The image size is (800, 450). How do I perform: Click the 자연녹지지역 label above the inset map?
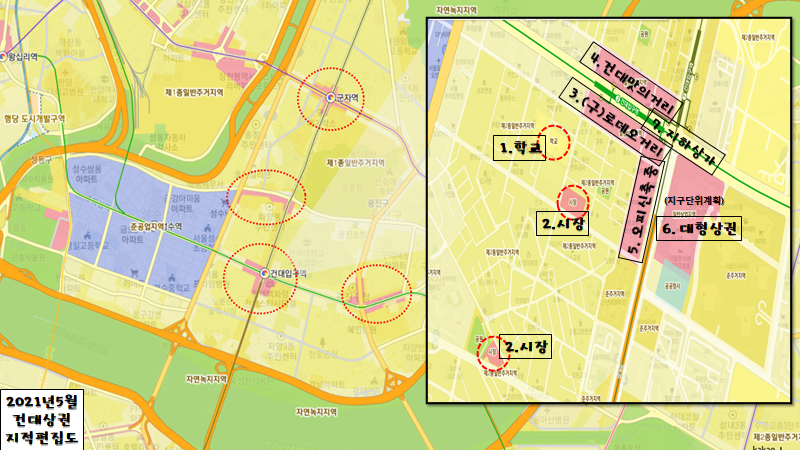coord(457,10)
